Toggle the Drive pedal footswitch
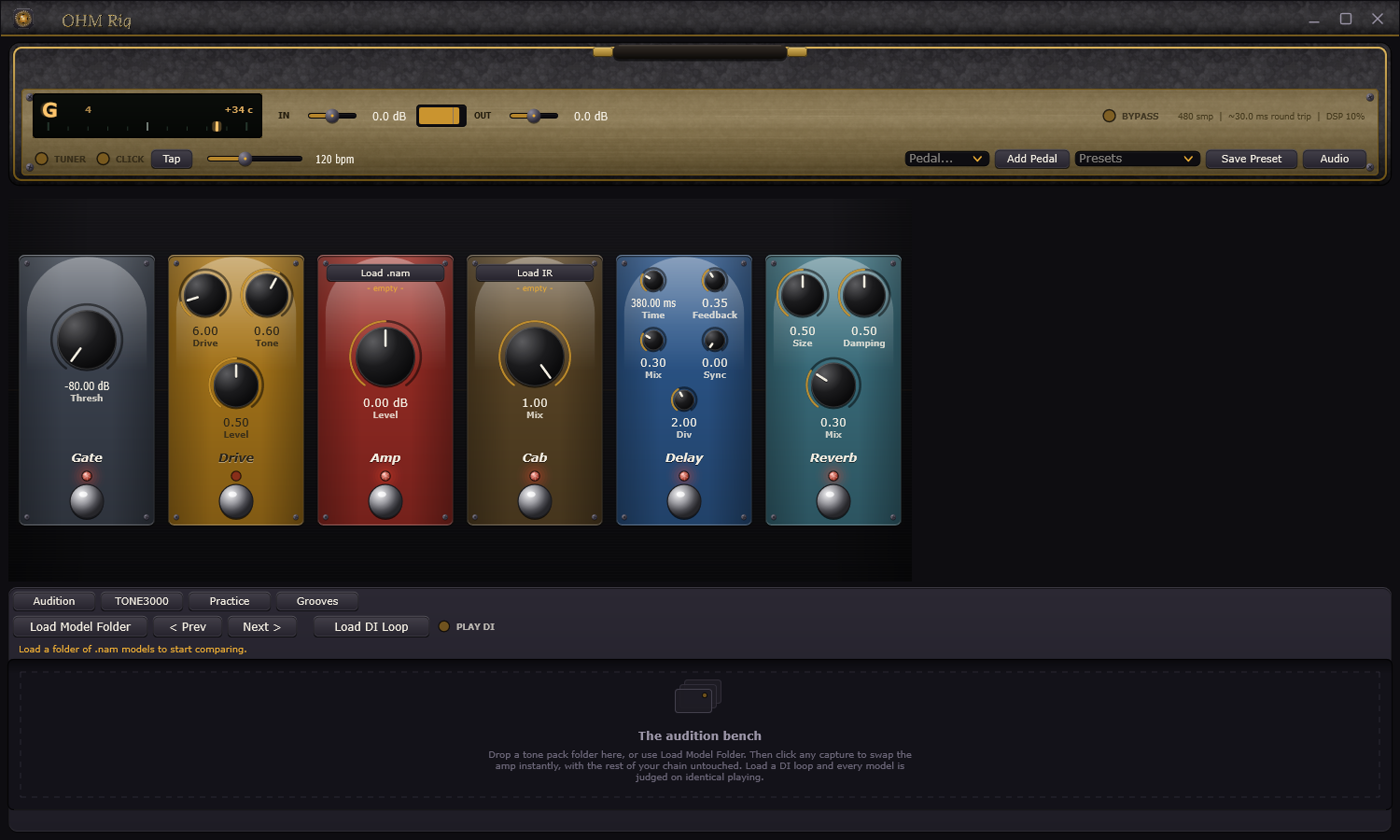Viewport: 1400px width, 840px height. pyautogui.click(x=236, y=502)
